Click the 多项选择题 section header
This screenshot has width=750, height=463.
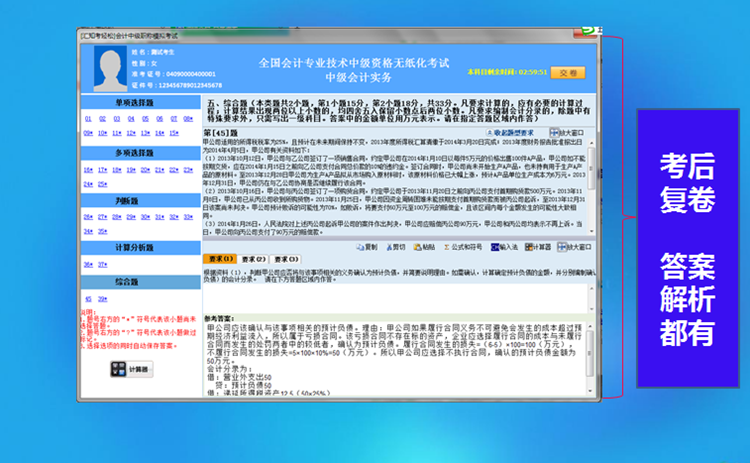coord(140,153)
